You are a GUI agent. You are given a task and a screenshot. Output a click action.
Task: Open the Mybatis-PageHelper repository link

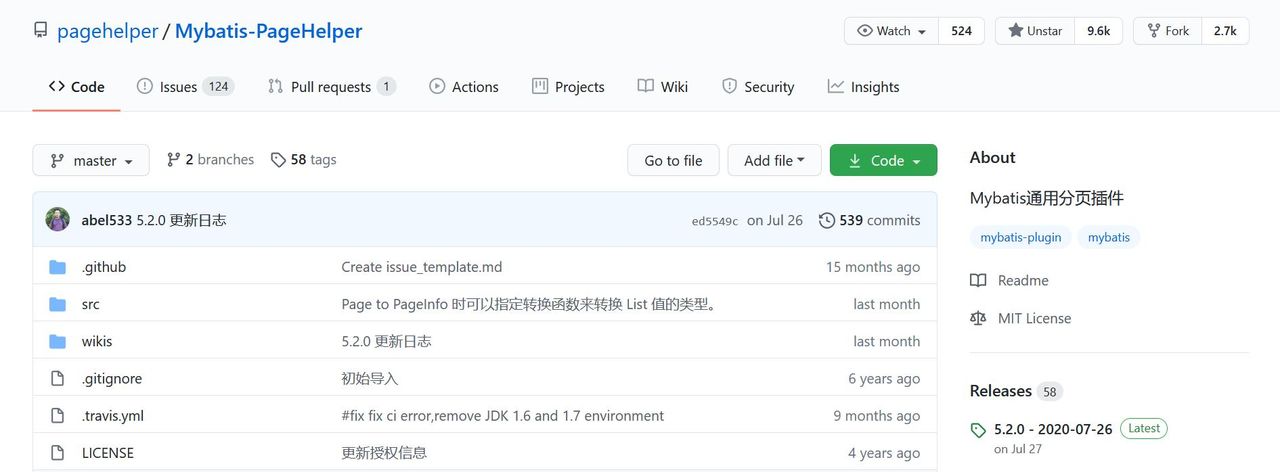(x=268, y=31)
